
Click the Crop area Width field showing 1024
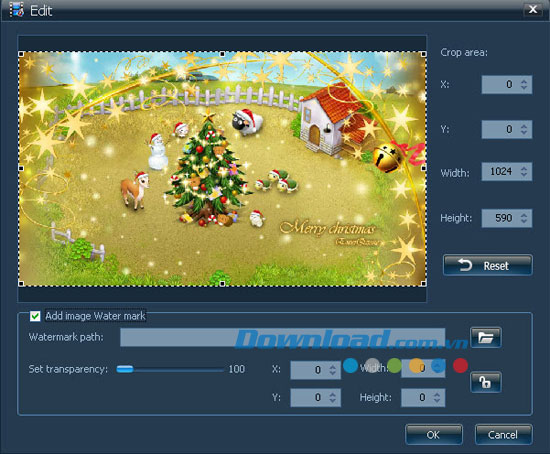pos(507,172)
